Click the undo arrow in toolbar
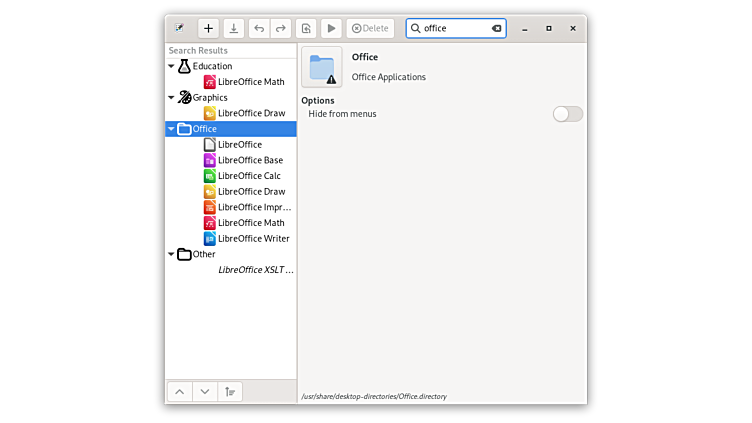The image size is (752, 423). [x=259, y=29]
